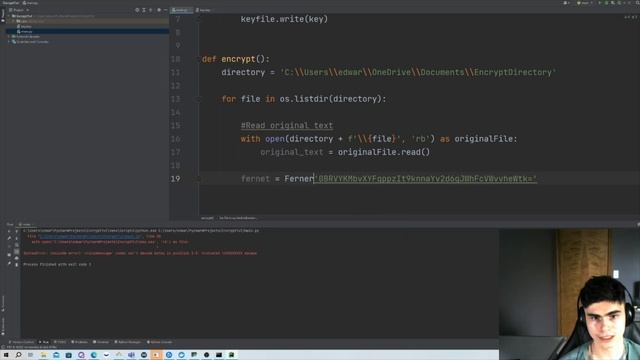Expand Scratches and Consoles node
The image size is (640, 360).
pyautogui.click(x=9, y=42)
